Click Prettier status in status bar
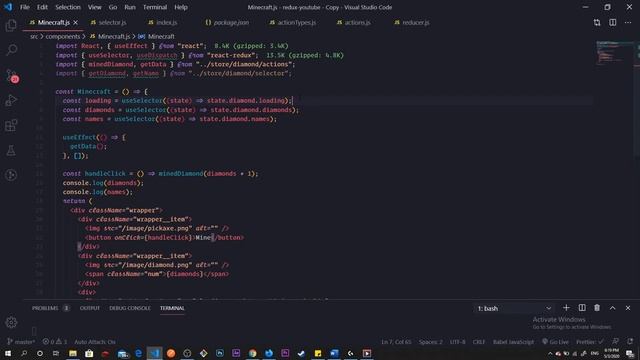Viewport: 640px width, 360px height. pyautogui.click(x=589, y=342)
